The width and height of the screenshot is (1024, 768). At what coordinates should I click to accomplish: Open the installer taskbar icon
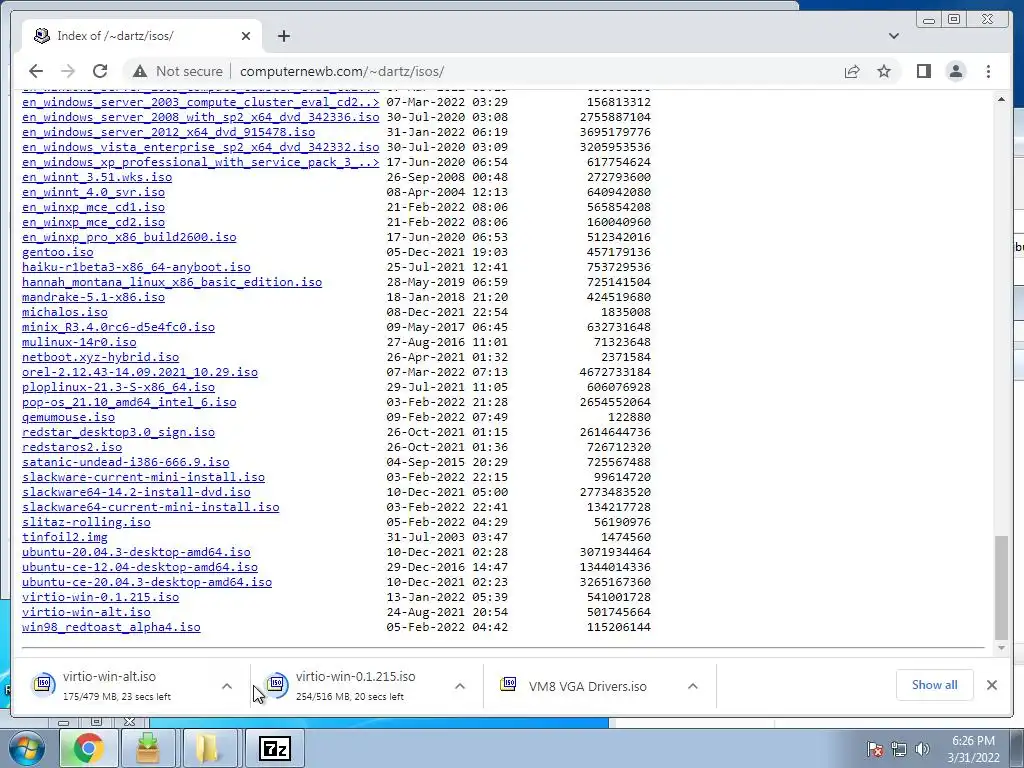[x=148, y=748]
